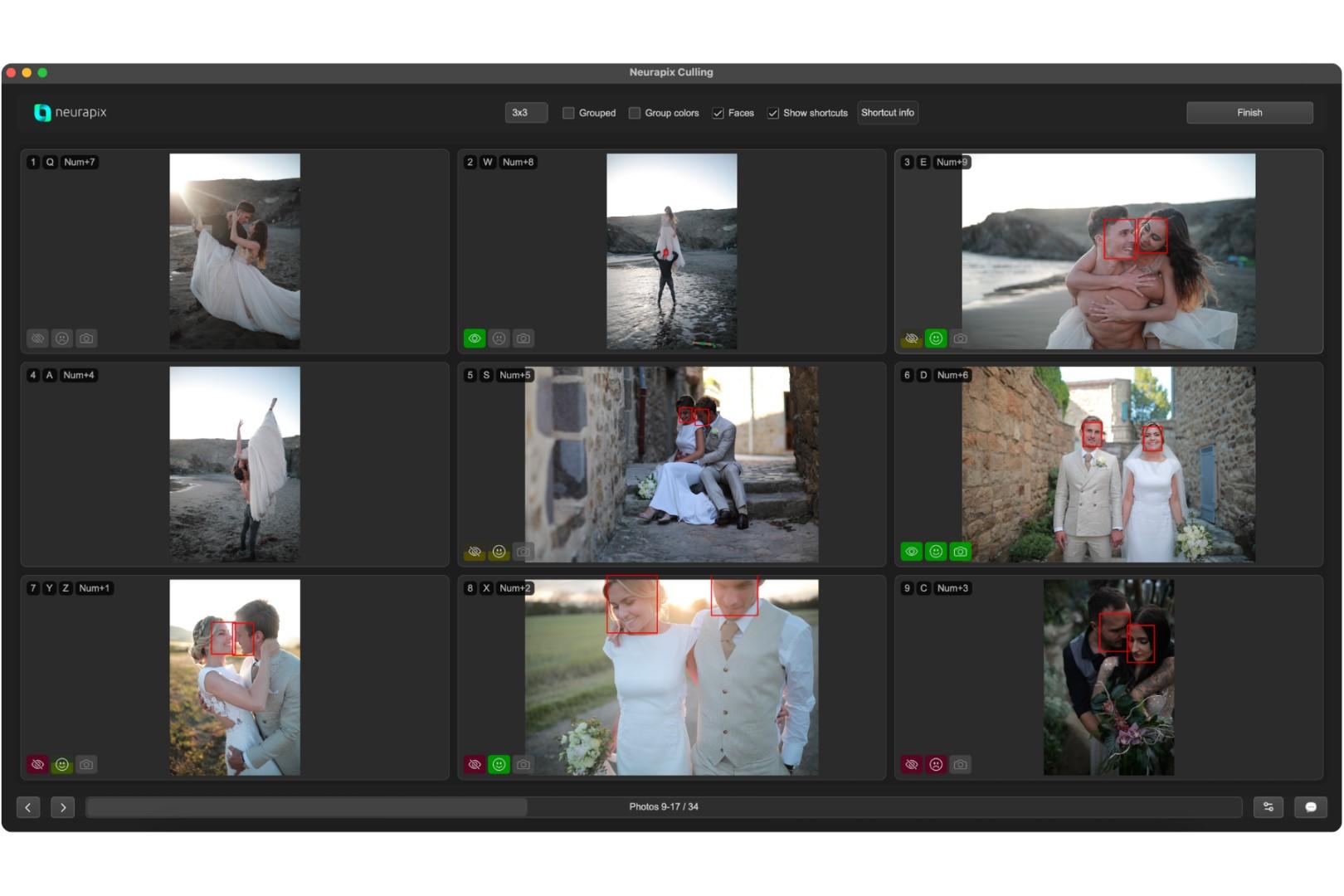
Task: Go to previous page of photos
Action: pyautogui.click(x=28, y=807)
